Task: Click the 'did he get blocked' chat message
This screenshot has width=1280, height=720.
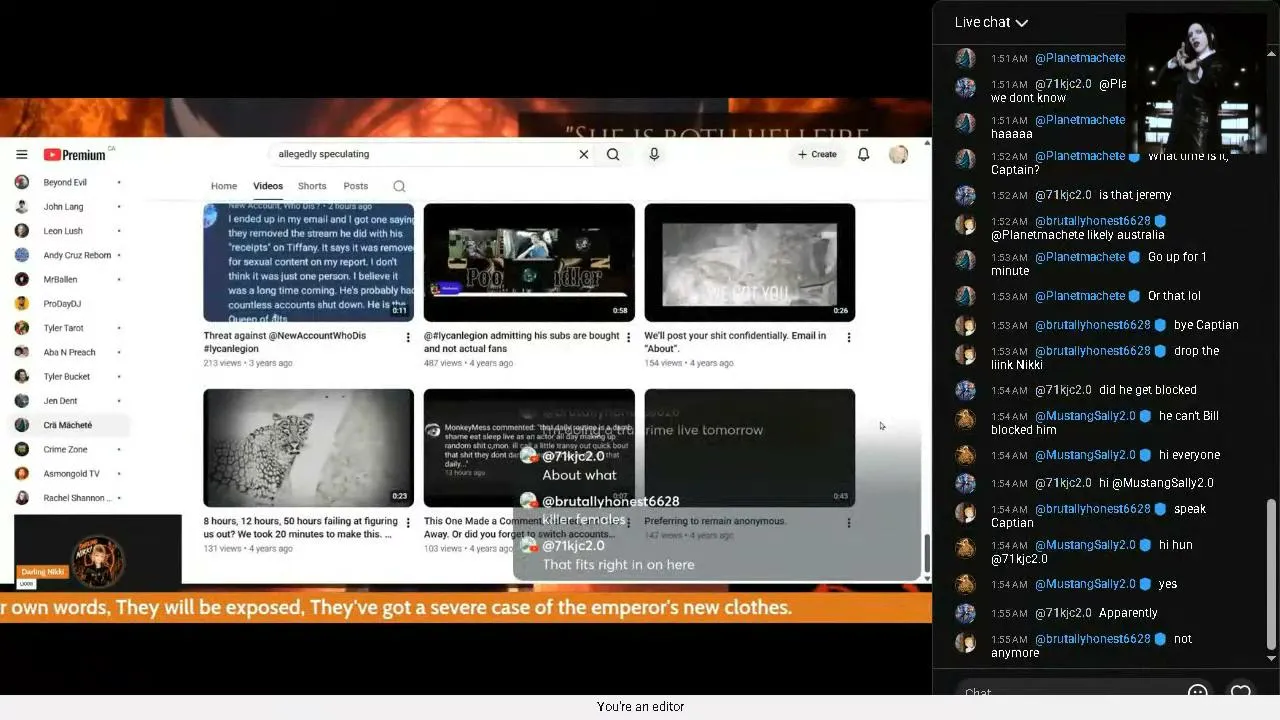Action: (1147, 390)
